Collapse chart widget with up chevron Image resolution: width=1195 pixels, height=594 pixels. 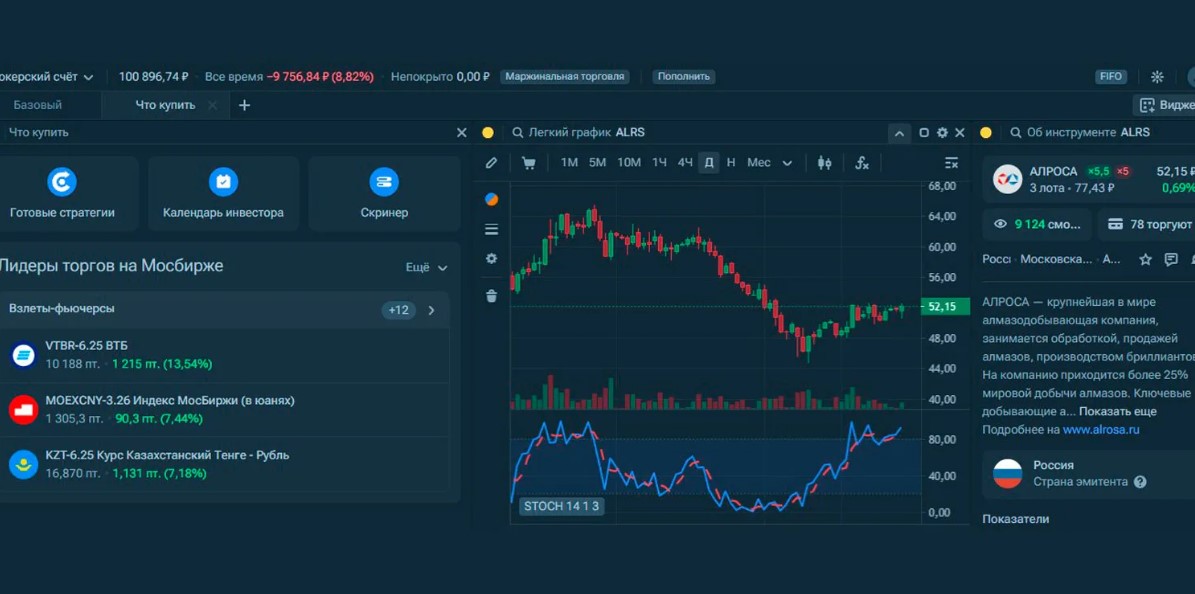tap(899, 133)
